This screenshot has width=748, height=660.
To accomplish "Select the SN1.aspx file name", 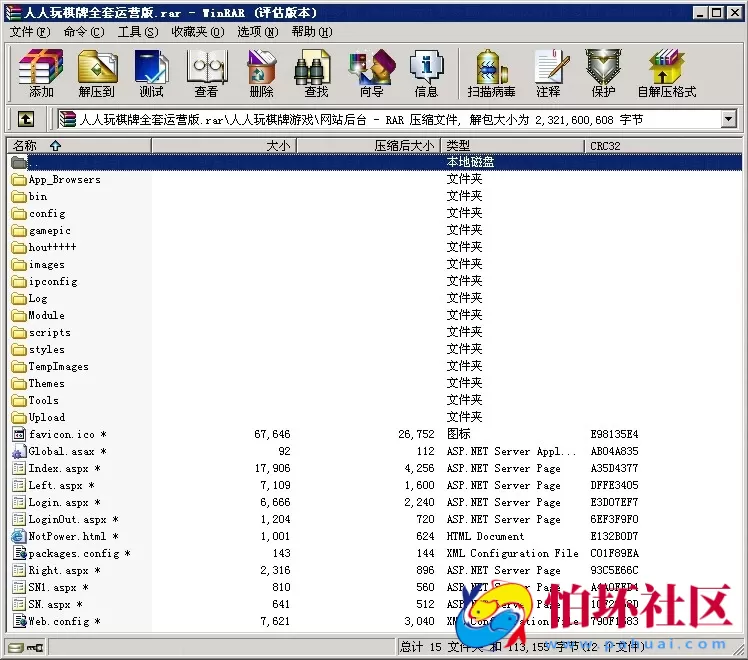I will (x=58, y=587).
